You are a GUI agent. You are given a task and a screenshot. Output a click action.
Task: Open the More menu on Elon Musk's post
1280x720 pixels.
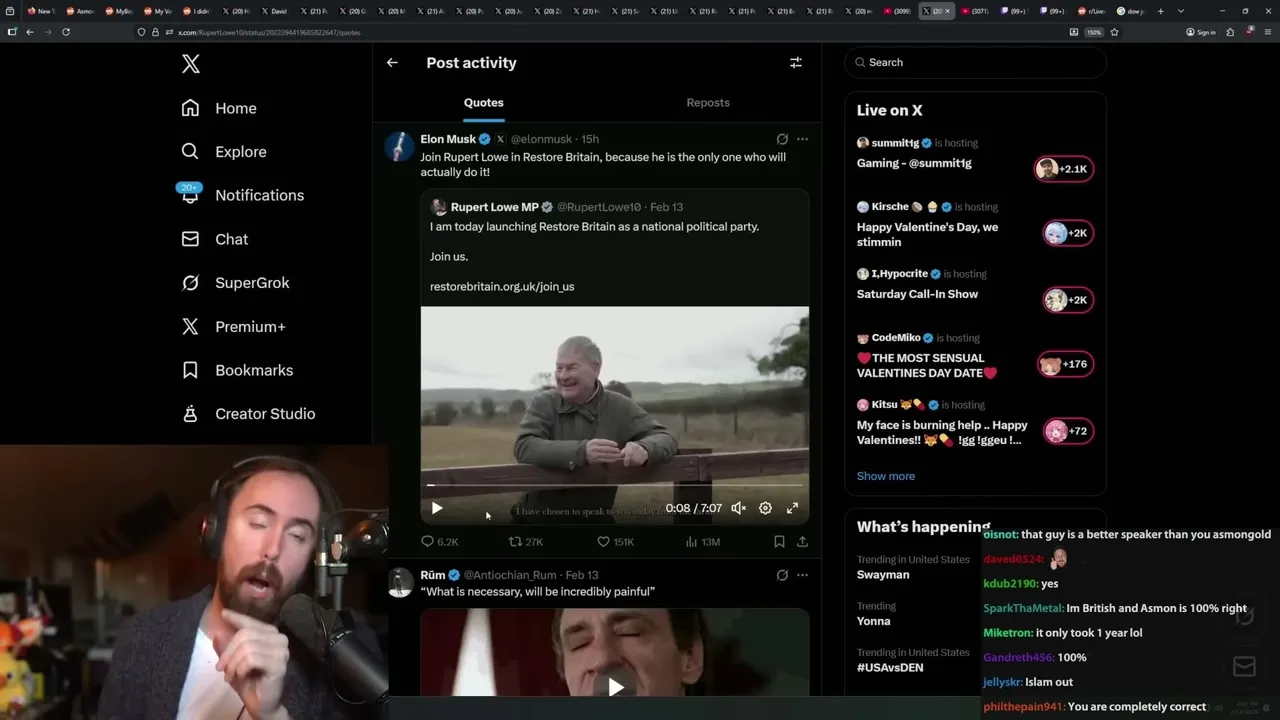802,139
